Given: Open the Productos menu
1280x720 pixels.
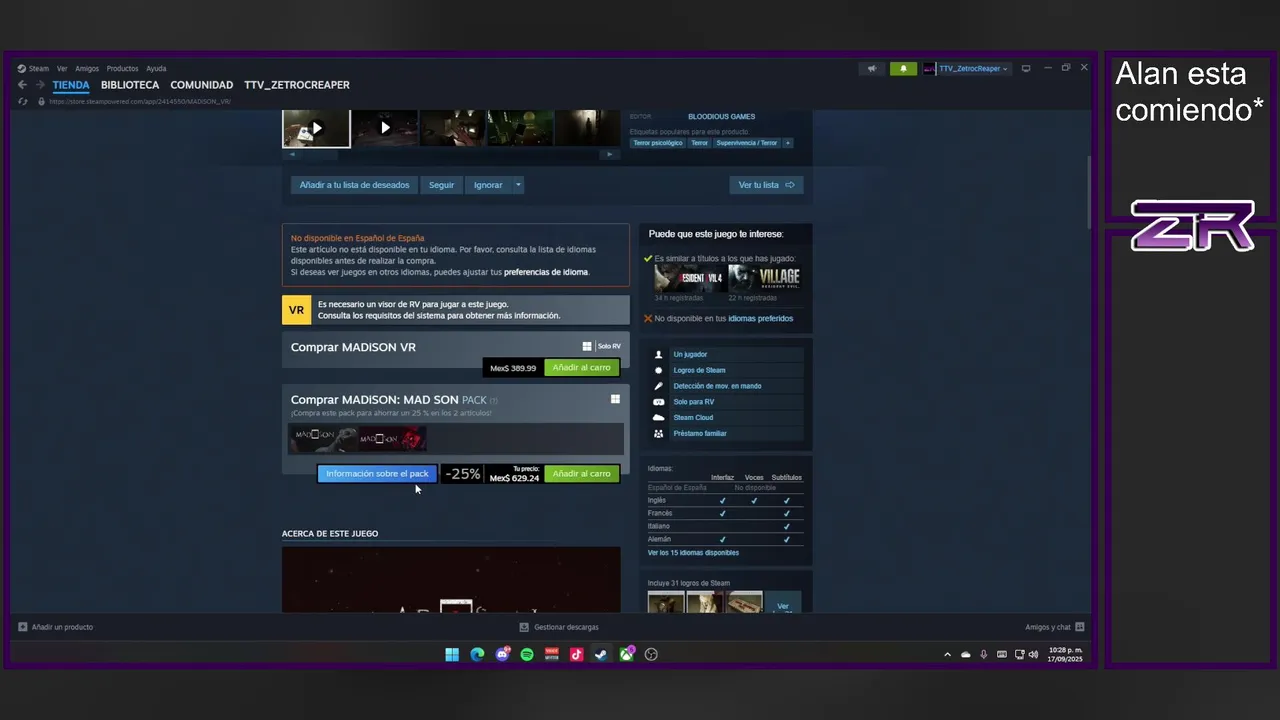Looking at the screenshot, I should (x=122, y=69).
